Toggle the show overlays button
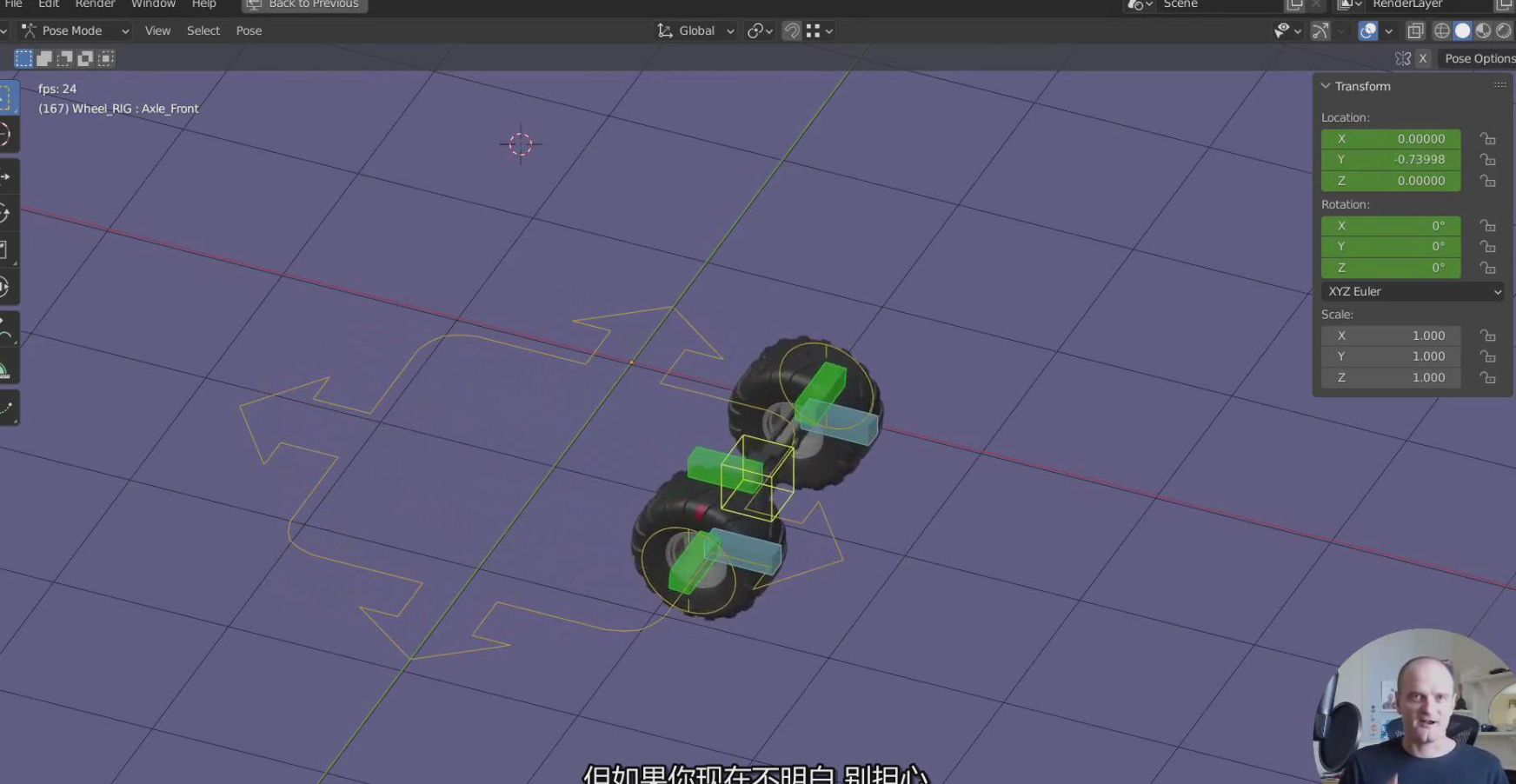This screenshot has height=784, width=1516. (x=1368, y=31)
